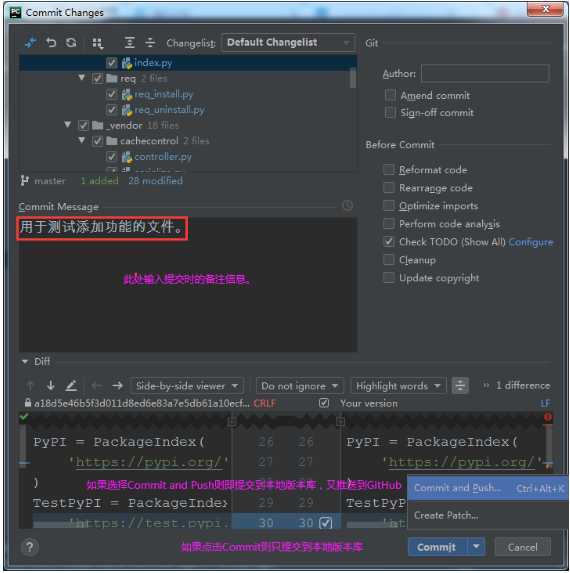This screenshot has width=570, height=573.
Task: Open the commit message history clock icon
Action: [x=348, y=206]
